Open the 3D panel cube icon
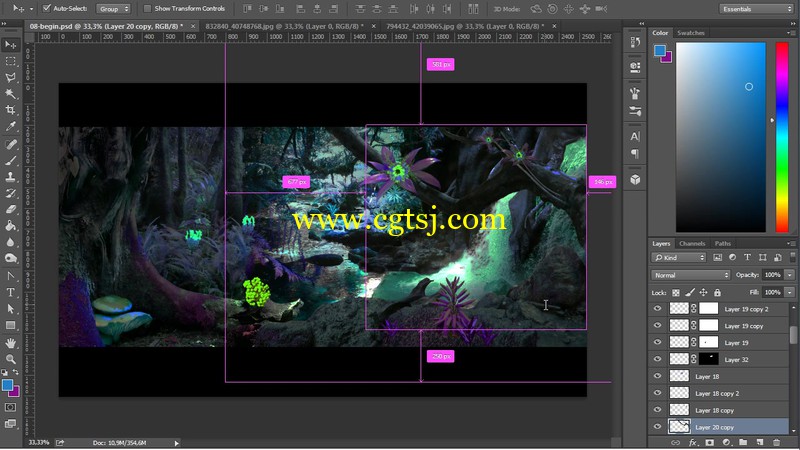The image size is (800, 450). [635, 180]
